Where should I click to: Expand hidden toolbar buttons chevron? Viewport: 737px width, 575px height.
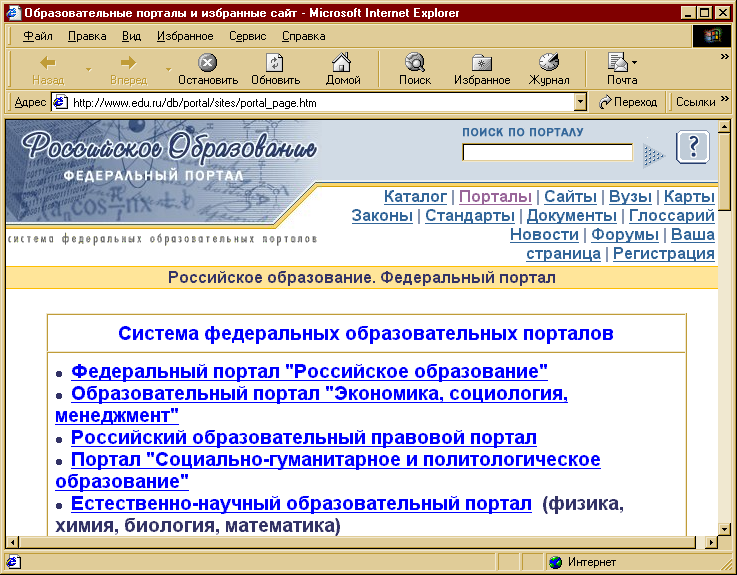tap(724, 56)
